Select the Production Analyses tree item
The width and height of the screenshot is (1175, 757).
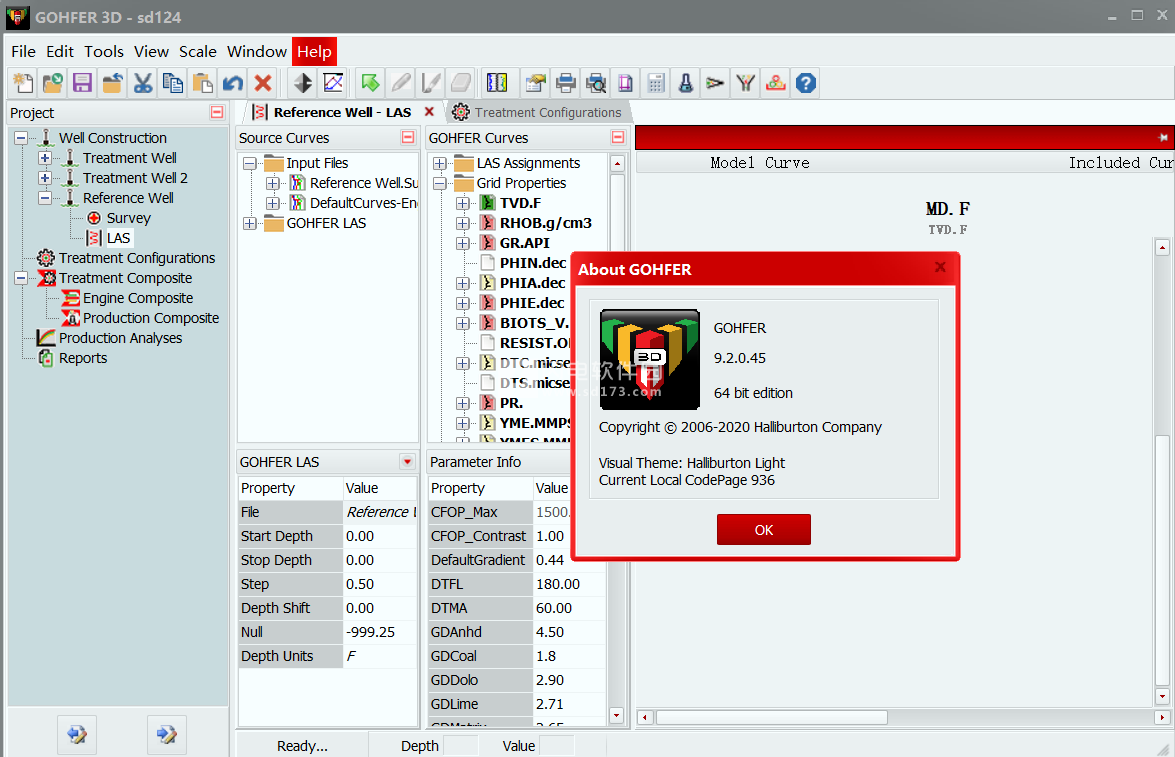pyautogui.click(x=120, y=338)
